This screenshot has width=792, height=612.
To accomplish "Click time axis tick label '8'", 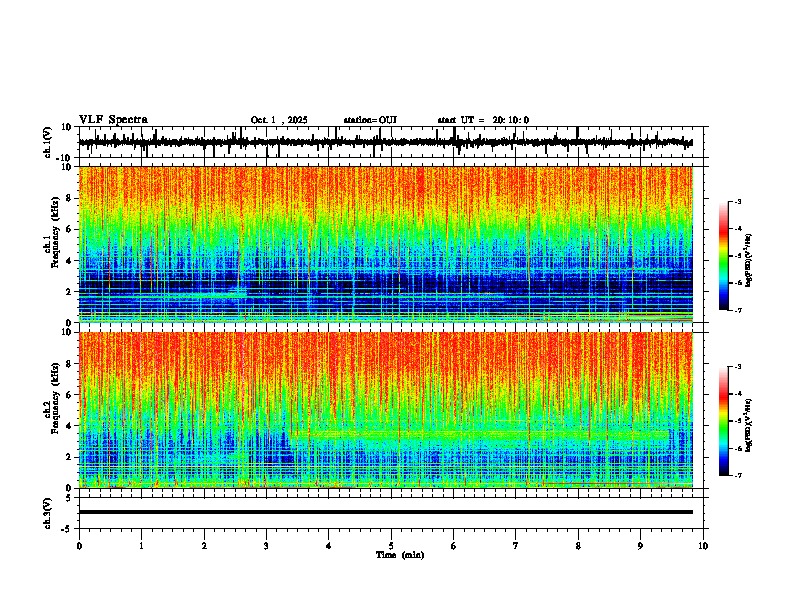I will 578,546.
